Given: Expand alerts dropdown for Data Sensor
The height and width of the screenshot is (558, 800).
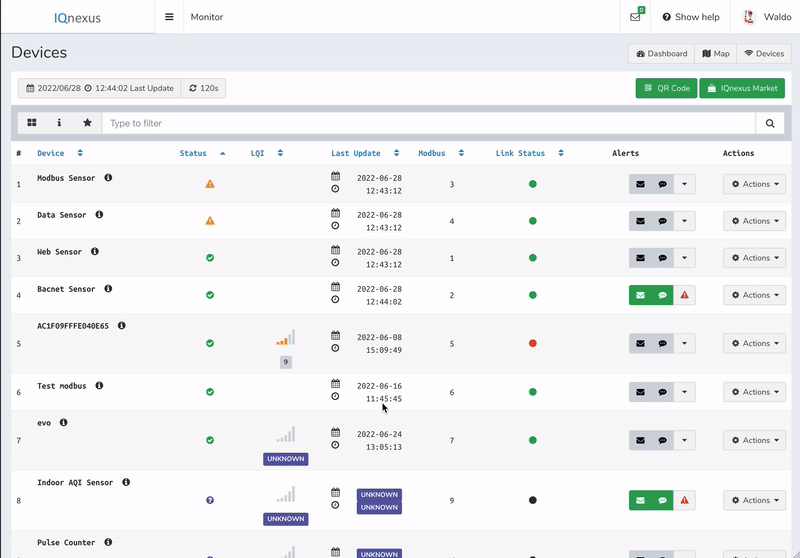Looking at the screenshot, I should point(685,221).
